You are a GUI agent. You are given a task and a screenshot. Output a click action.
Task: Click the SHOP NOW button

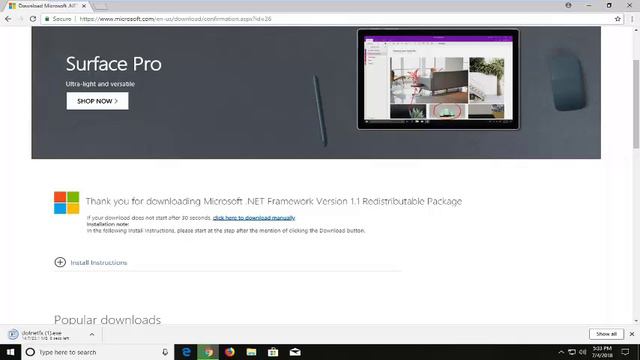click(97, 101)
